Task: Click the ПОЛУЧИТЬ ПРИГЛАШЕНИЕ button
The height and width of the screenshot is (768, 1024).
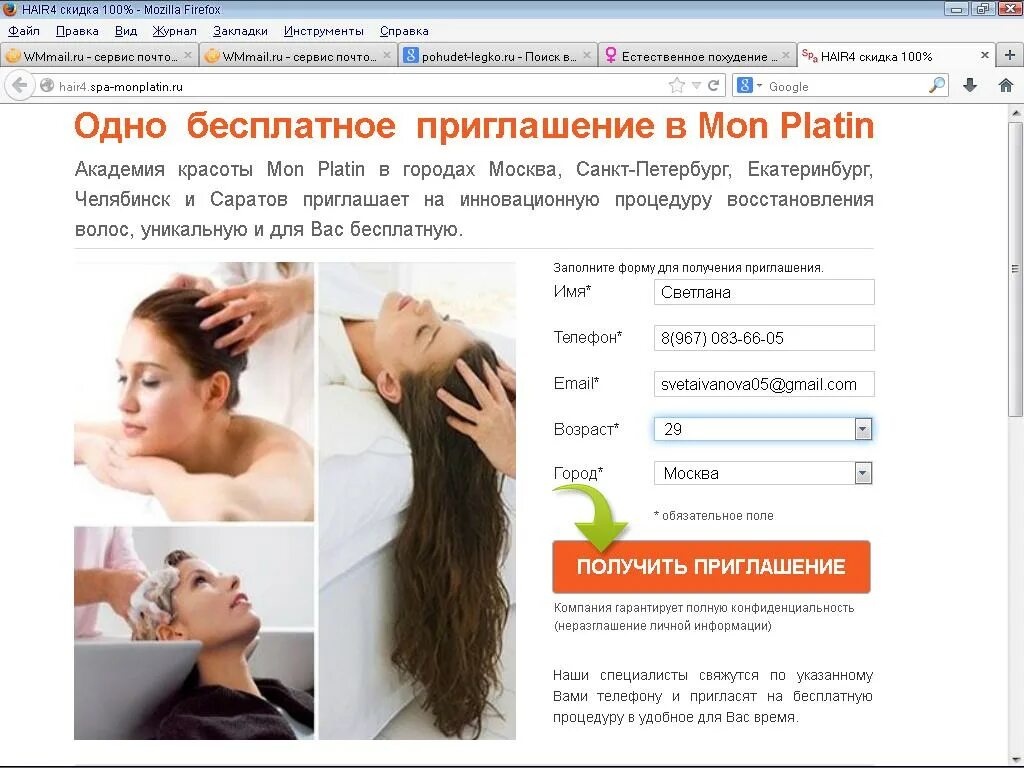Action: (711, 566)
